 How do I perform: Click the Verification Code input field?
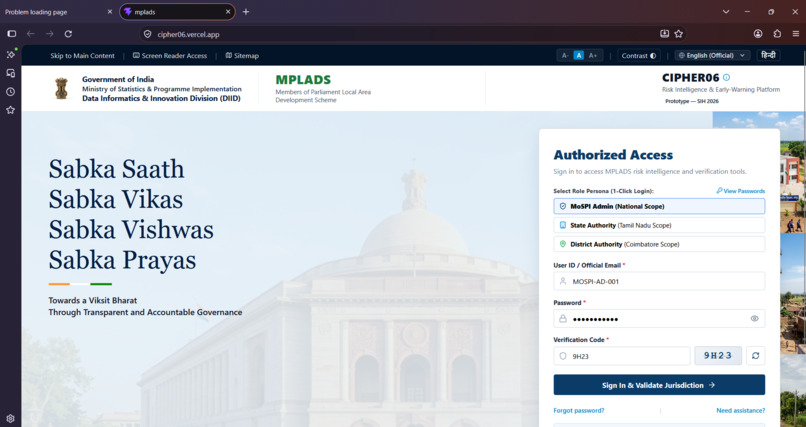pyautogui.click(x=621, y=356)
